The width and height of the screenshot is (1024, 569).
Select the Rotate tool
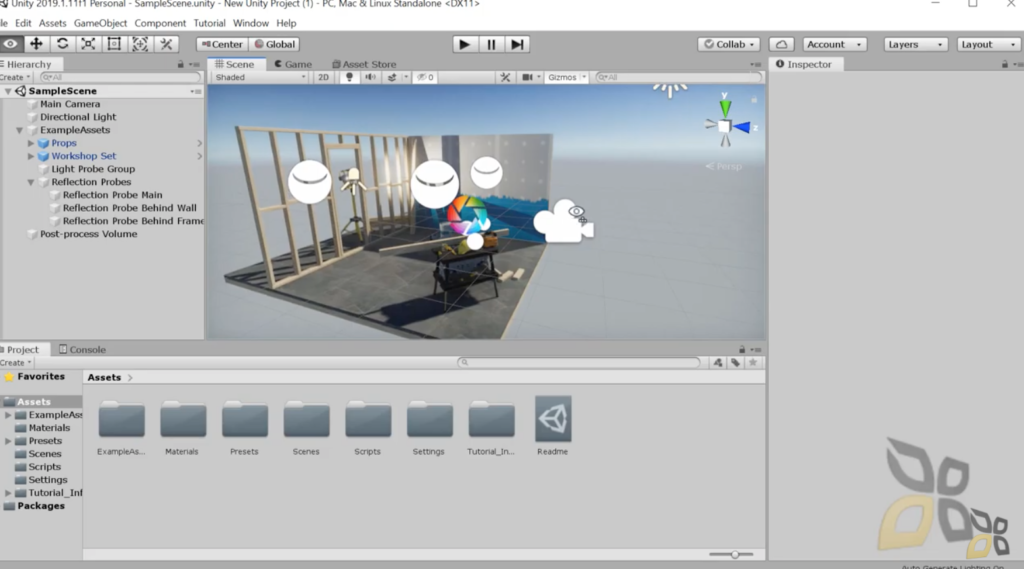tap(62, 44)
